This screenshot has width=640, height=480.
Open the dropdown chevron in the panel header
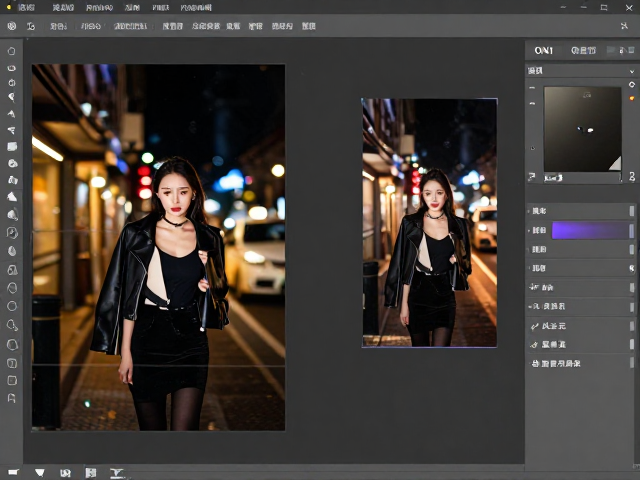(x=632, y=71)
